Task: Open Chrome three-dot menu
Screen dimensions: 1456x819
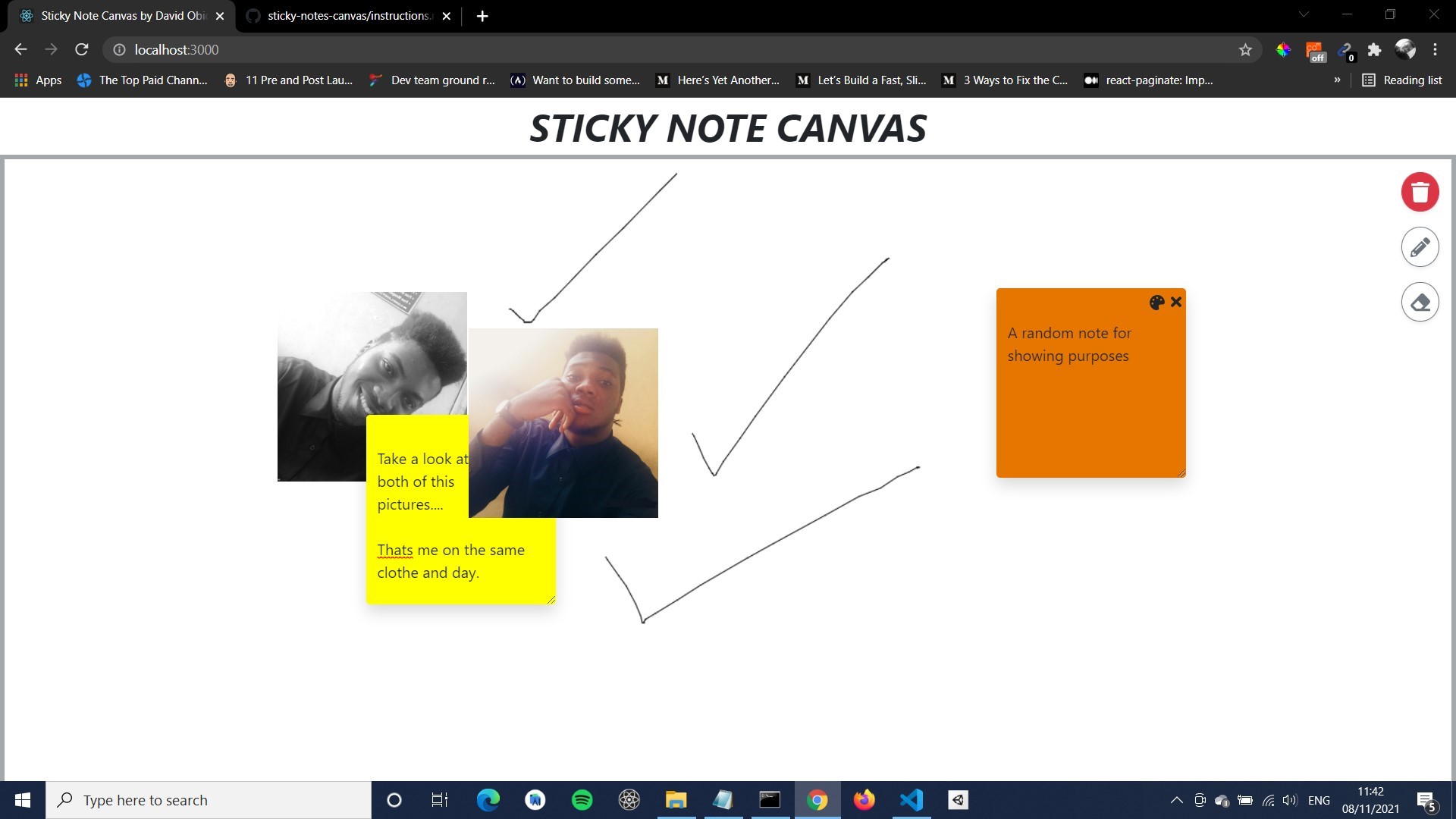Action: pos(1435,50)
